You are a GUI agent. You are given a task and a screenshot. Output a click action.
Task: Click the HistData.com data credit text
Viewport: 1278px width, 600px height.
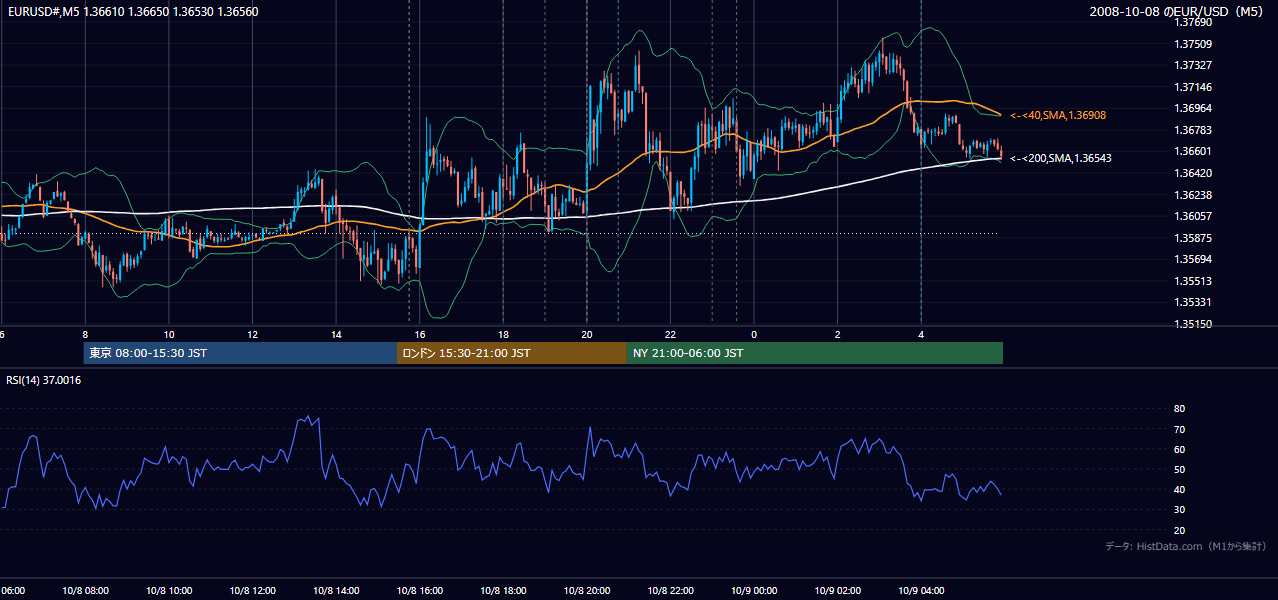click(1186, 546)
